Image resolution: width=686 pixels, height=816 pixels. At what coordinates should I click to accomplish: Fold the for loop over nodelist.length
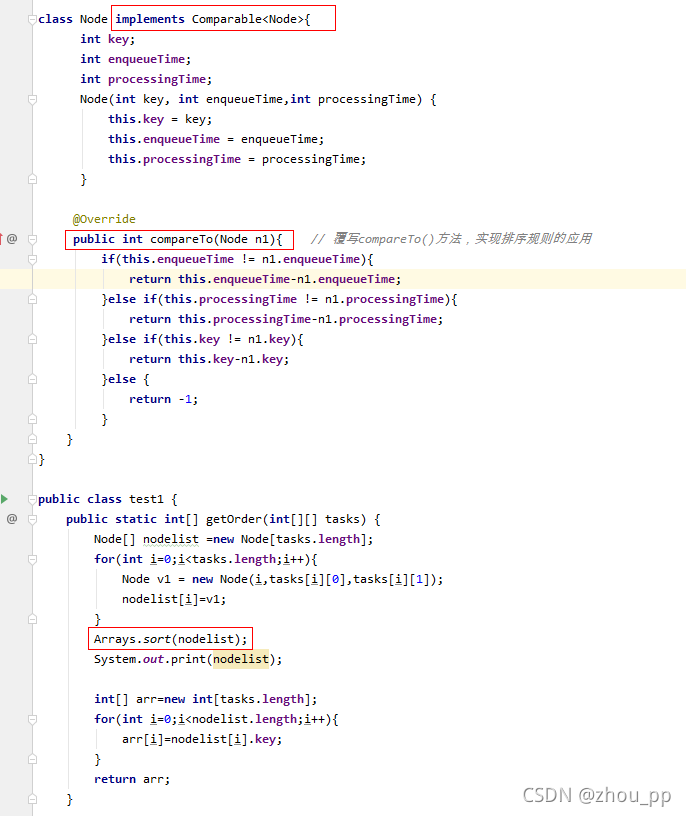tap(32, 719)
